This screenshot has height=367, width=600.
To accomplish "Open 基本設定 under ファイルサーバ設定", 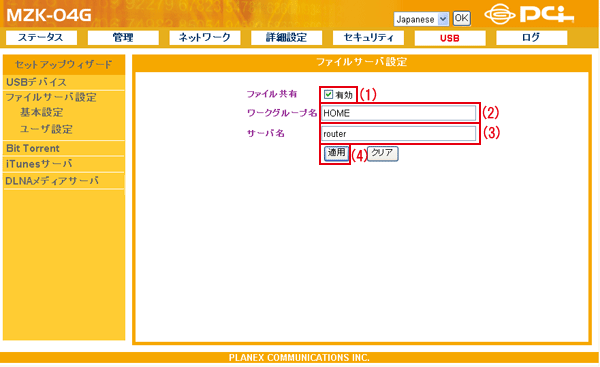I will [x=41, y=113].
